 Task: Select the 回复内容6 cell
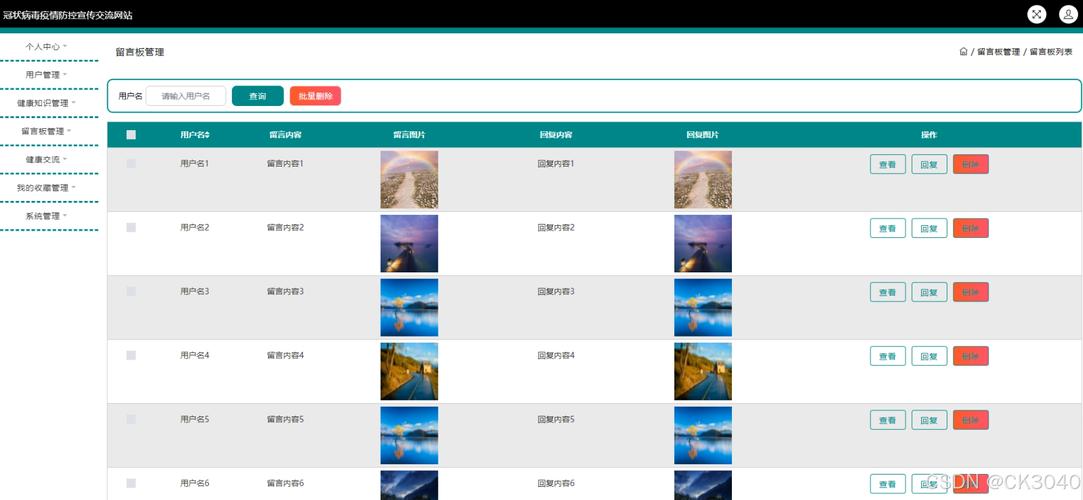tap(556, 483)
